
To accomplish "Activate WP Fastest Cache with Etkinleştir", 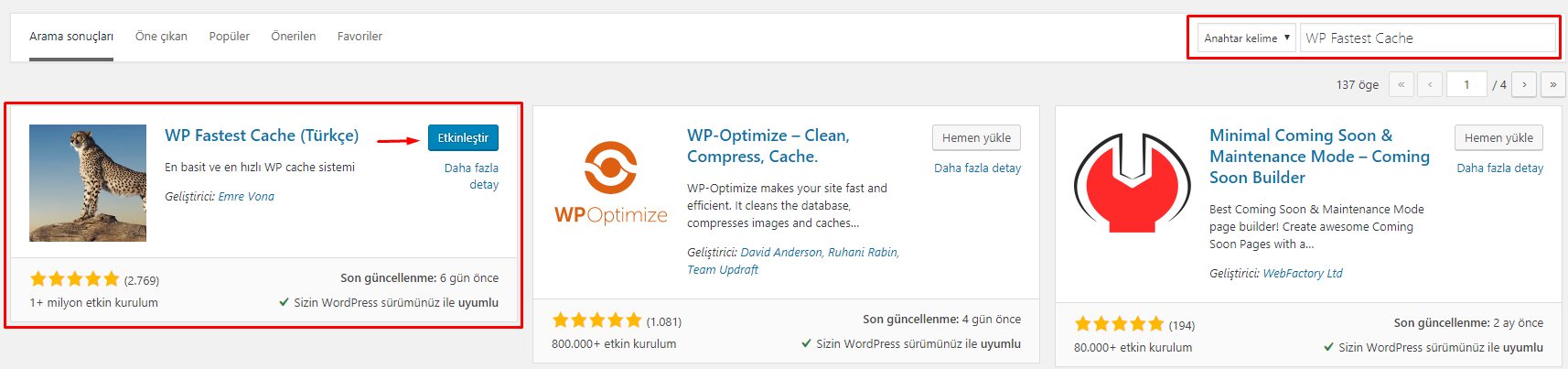I will tap(463, 137).
